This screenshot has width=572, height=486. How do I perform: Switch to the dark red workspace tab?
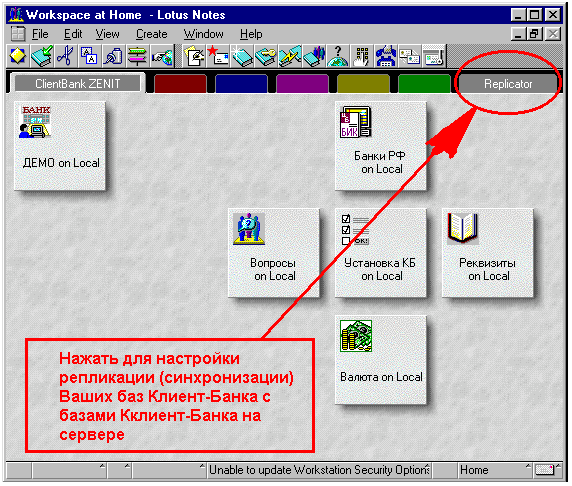tap(180, 84)
